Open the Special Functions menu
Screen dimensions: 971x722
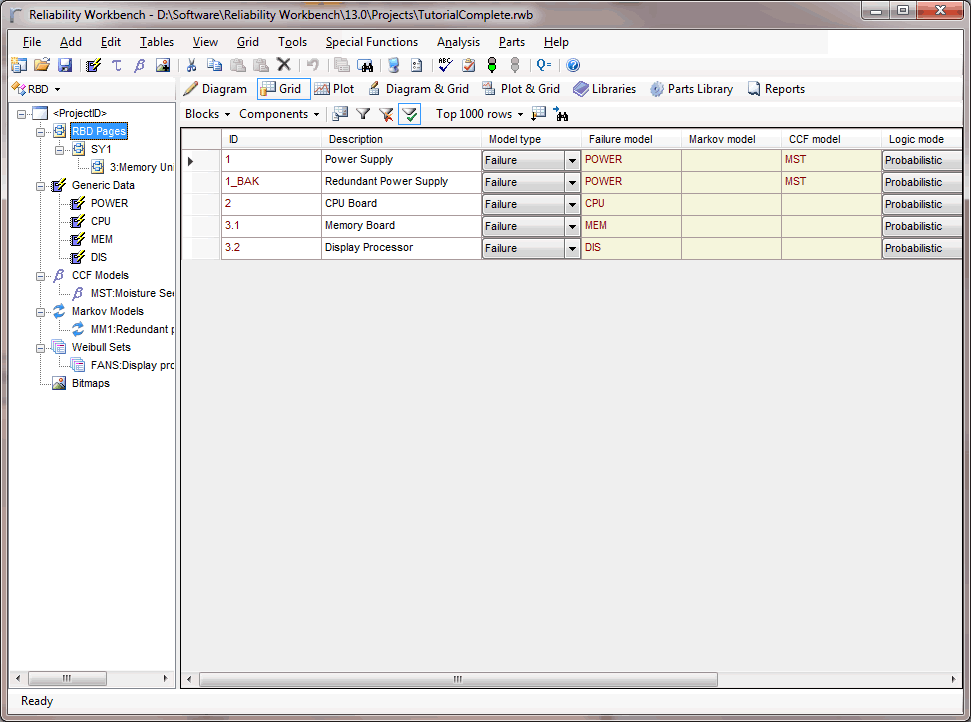tap(371, 42)
